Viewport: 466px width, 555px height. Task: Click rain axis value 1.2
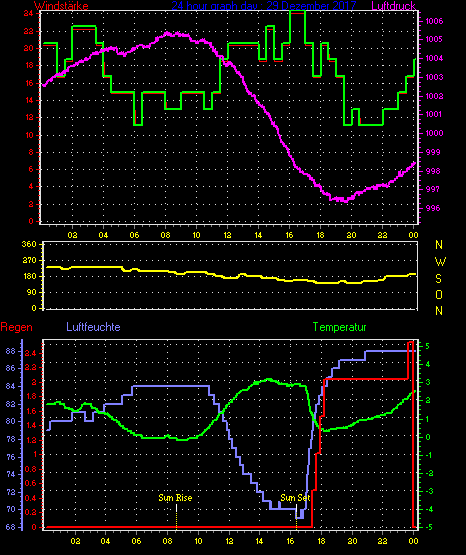pyautogui.click(x=31, y=440)
